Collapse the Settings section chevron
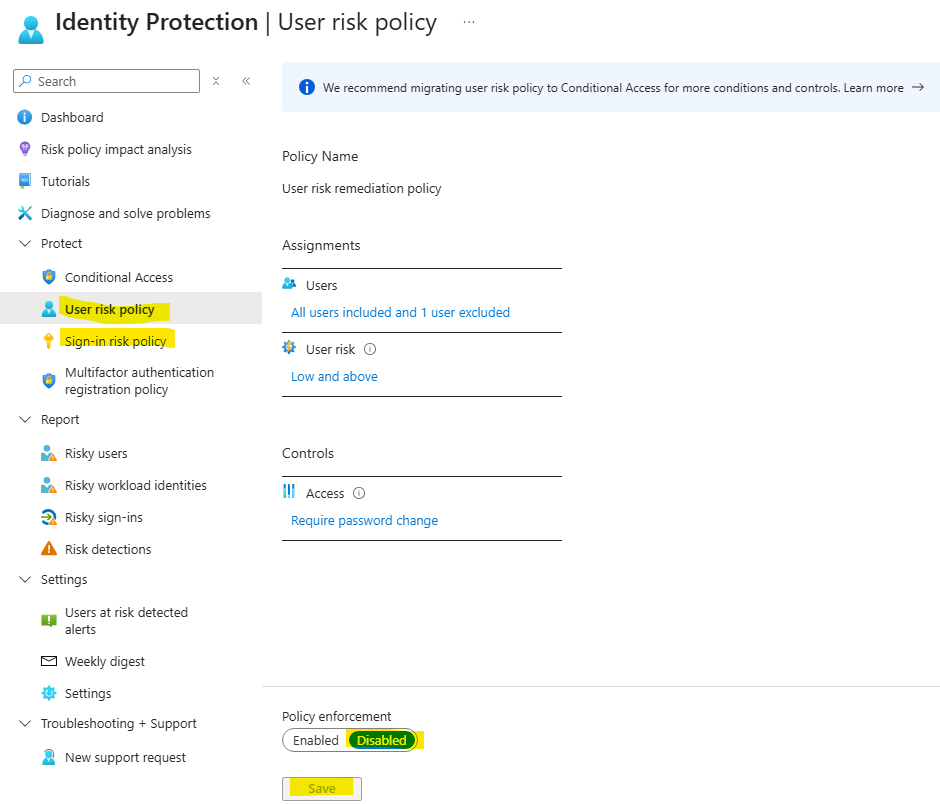 [25, 579]
